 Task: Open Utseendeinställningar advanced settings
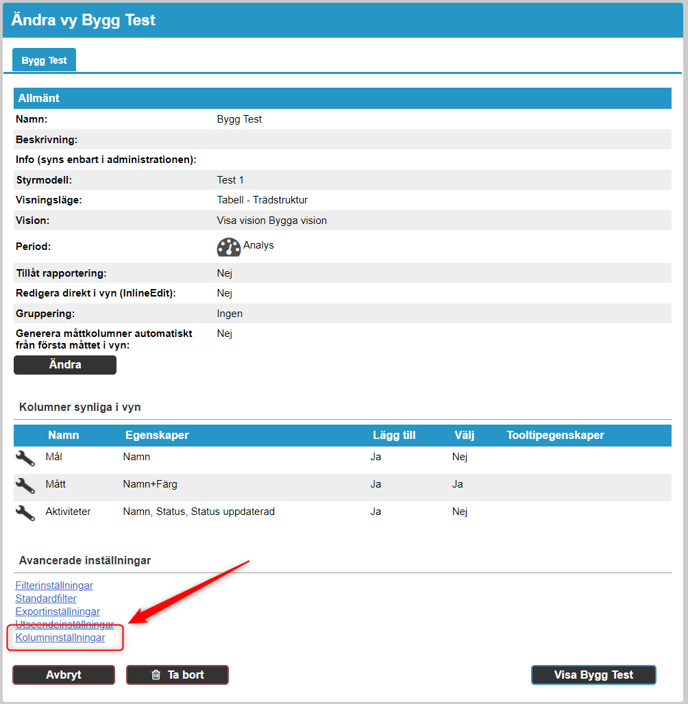[64, 624]
